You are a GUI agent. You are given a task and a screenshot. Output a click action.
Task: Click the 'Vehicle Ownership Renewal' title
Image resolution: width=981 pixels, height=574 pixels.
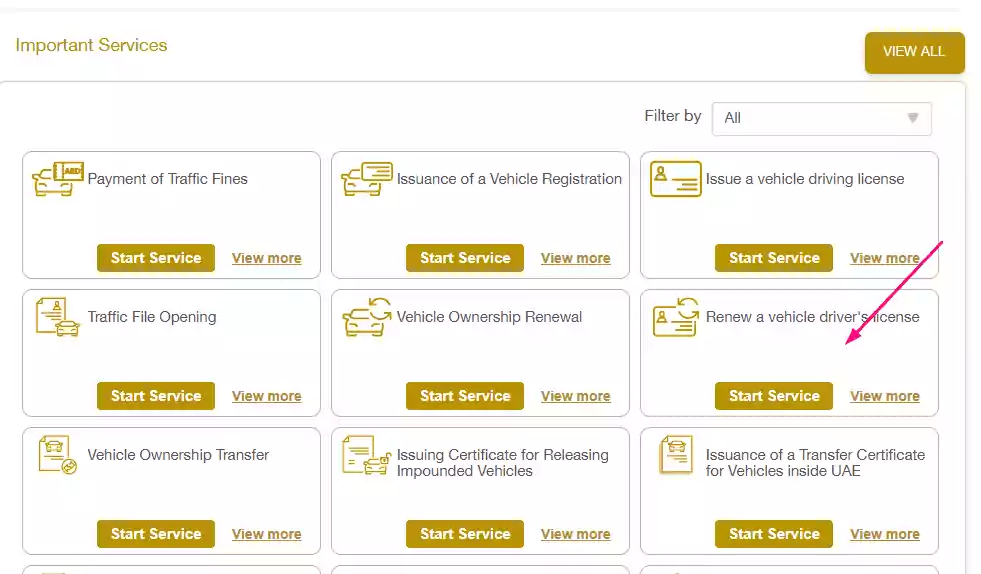coord(489,317)
